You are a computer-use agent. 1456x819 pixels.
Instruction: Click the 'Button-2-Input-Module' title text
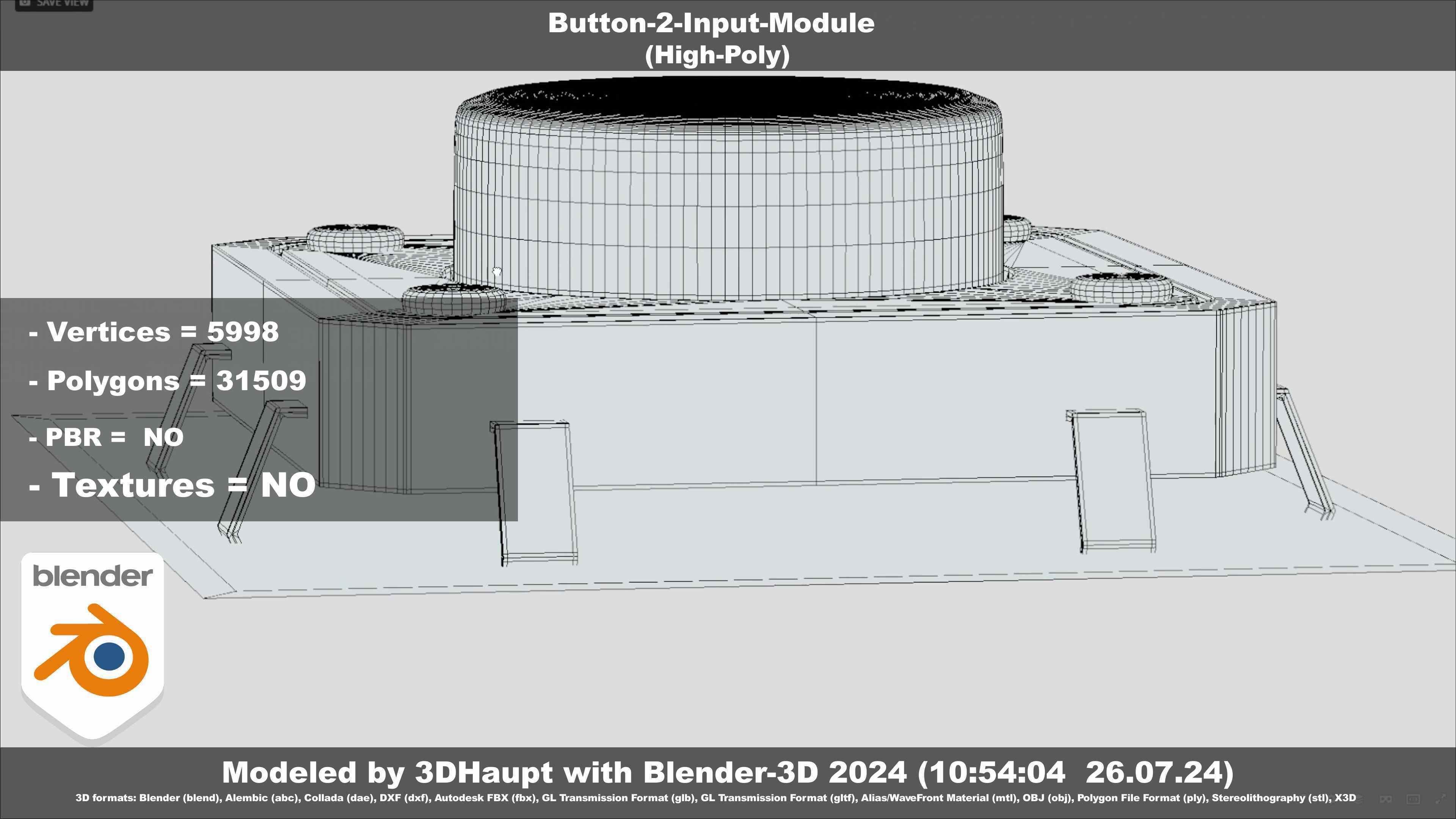pos(711,23)
